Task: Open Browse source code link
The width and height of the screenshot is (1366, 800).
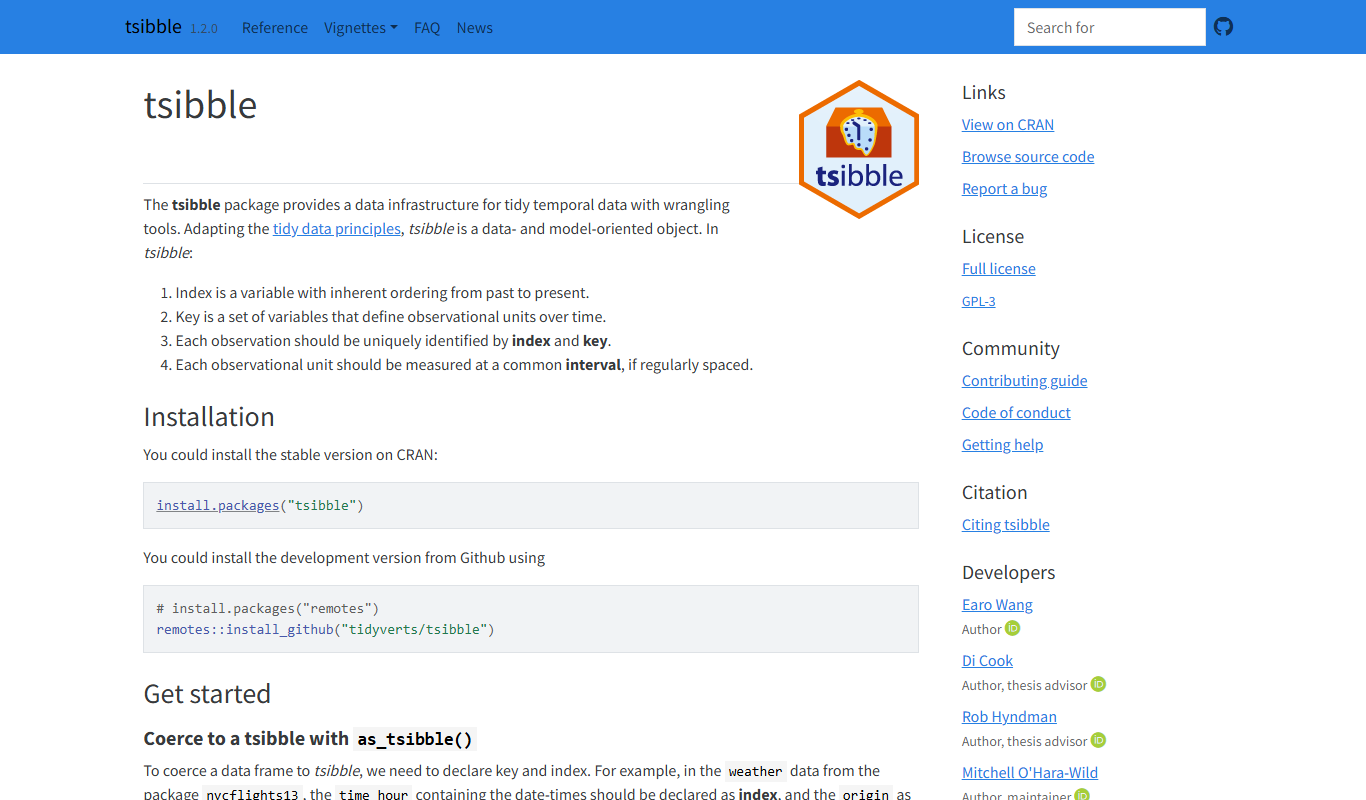Action: pyautogui.click(x=1028, y=157)
